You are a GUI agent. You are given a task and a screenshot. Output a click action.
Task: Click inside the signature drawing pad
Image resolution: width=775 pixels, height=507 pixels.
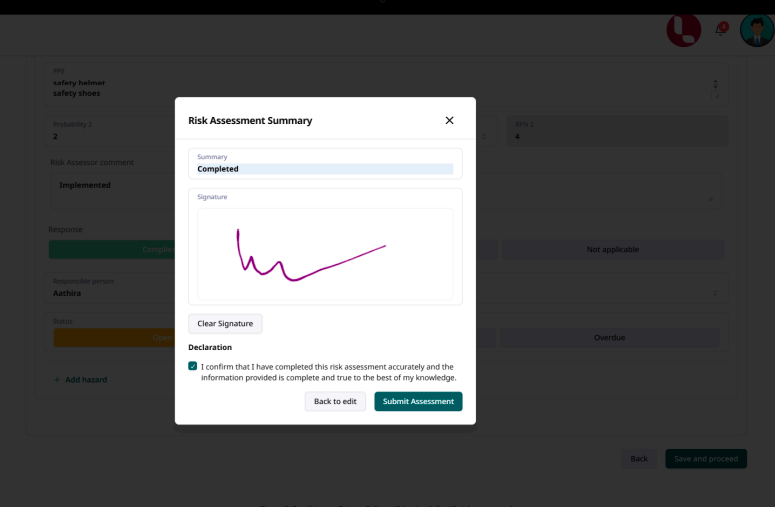coord(325,254)
